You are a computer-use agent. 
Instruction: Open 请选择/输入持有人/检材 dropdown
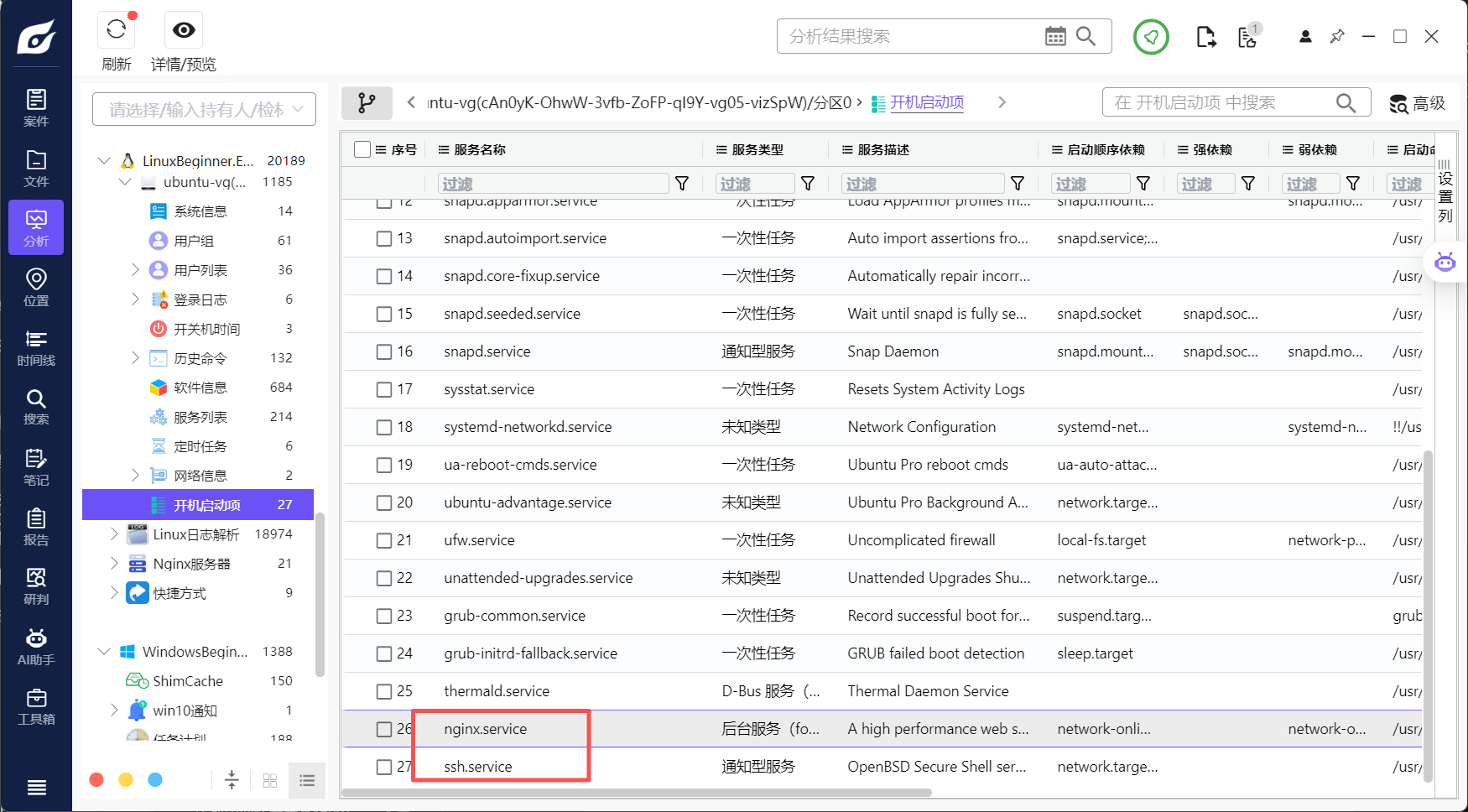coord(204,109)
